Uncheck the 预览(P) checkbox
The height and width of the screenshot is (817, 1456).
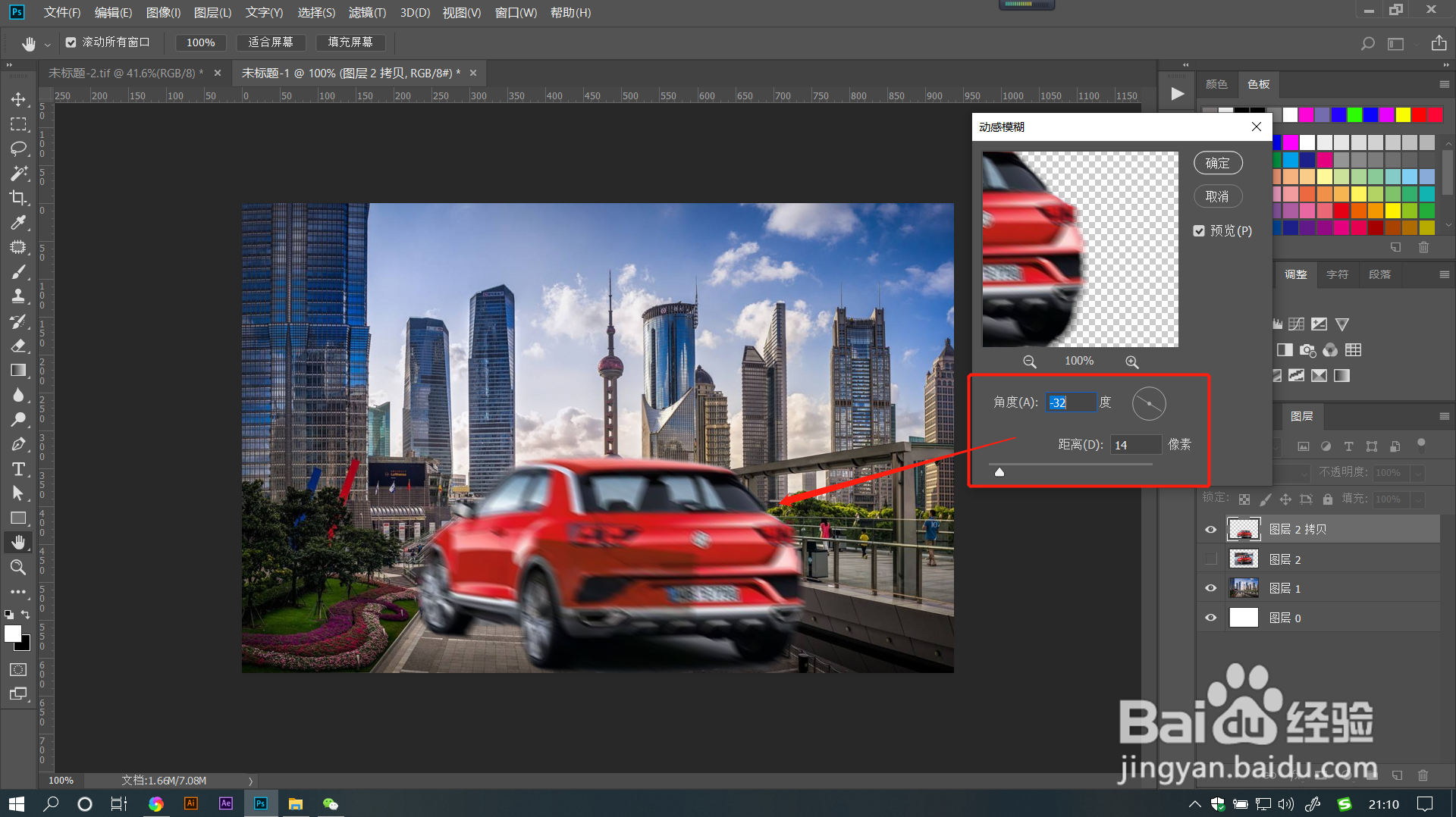[x=1199, y=231]
